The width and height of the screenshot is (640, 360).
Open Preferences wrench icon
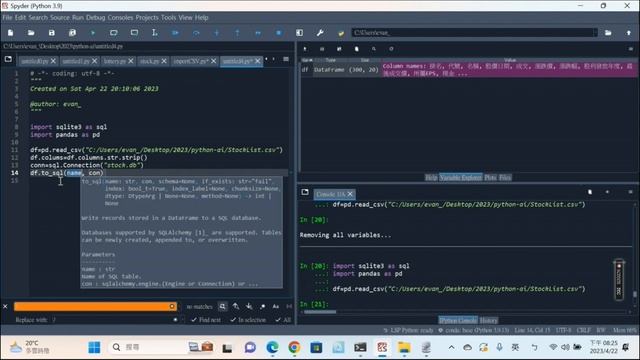pyautogui.click(x=320, y=33)
